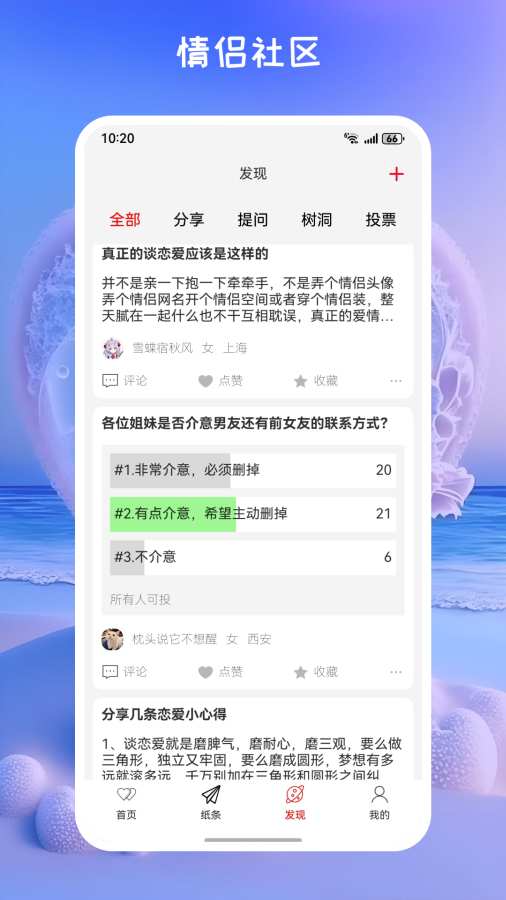Open the 首页 heart icon in bottom bar
The image size is (506, 900).
(x=126, y=795)
